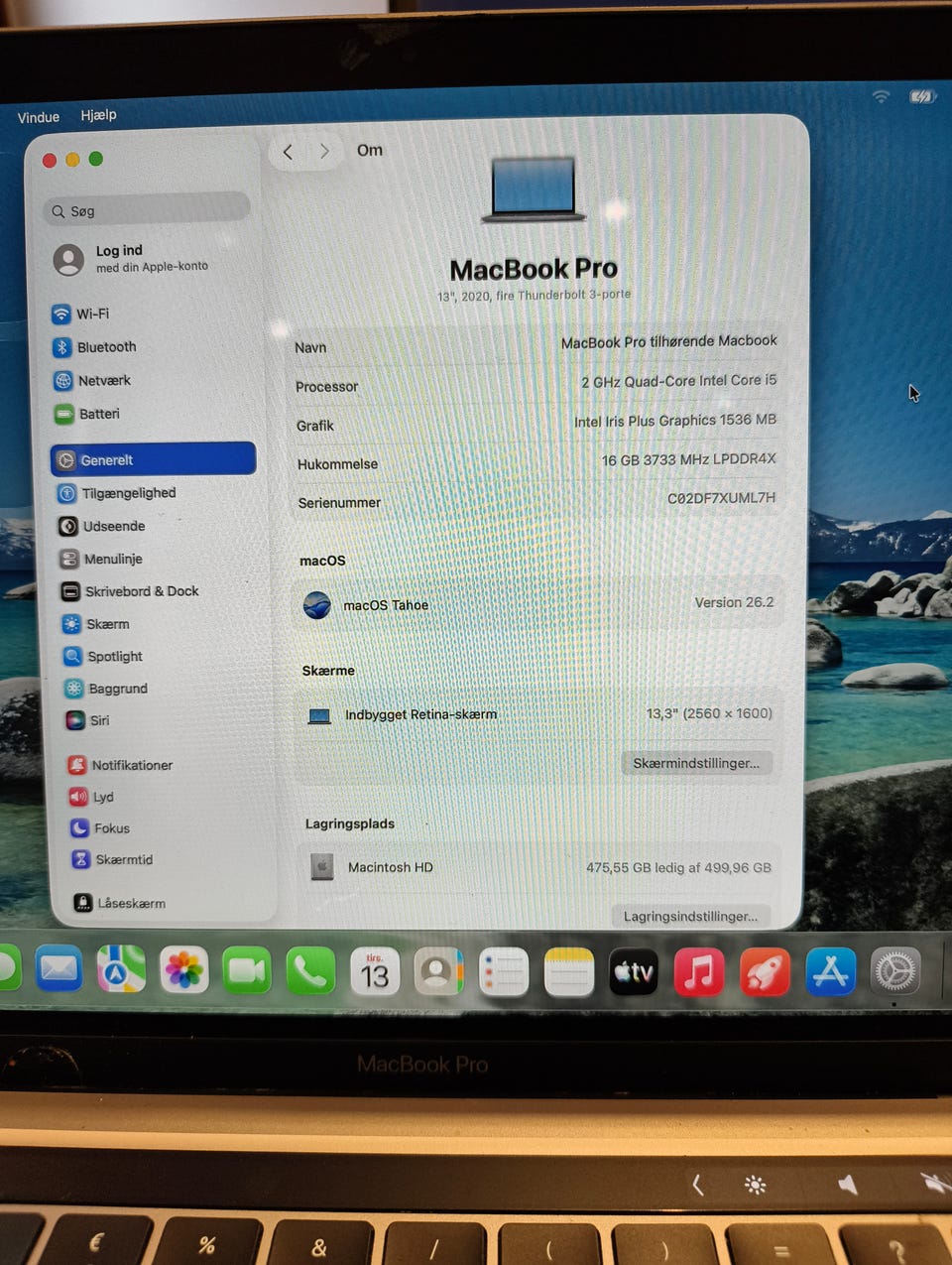The height and width of the screenshot is (1265, 952).
Task: Click the Søg search field
Action: [x=146, y=209]
